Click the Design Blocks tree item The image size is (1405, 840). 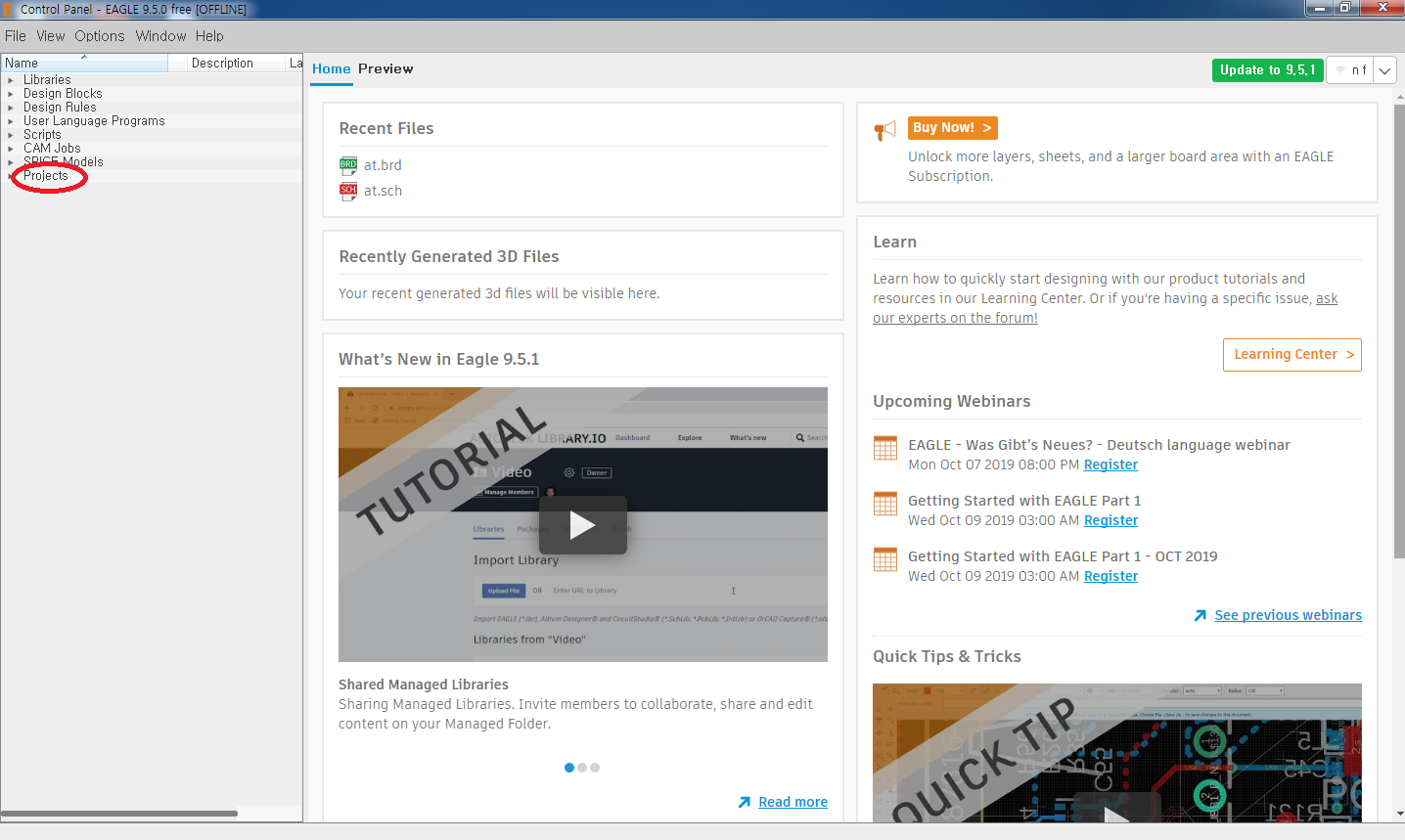(x=63, y=94)
